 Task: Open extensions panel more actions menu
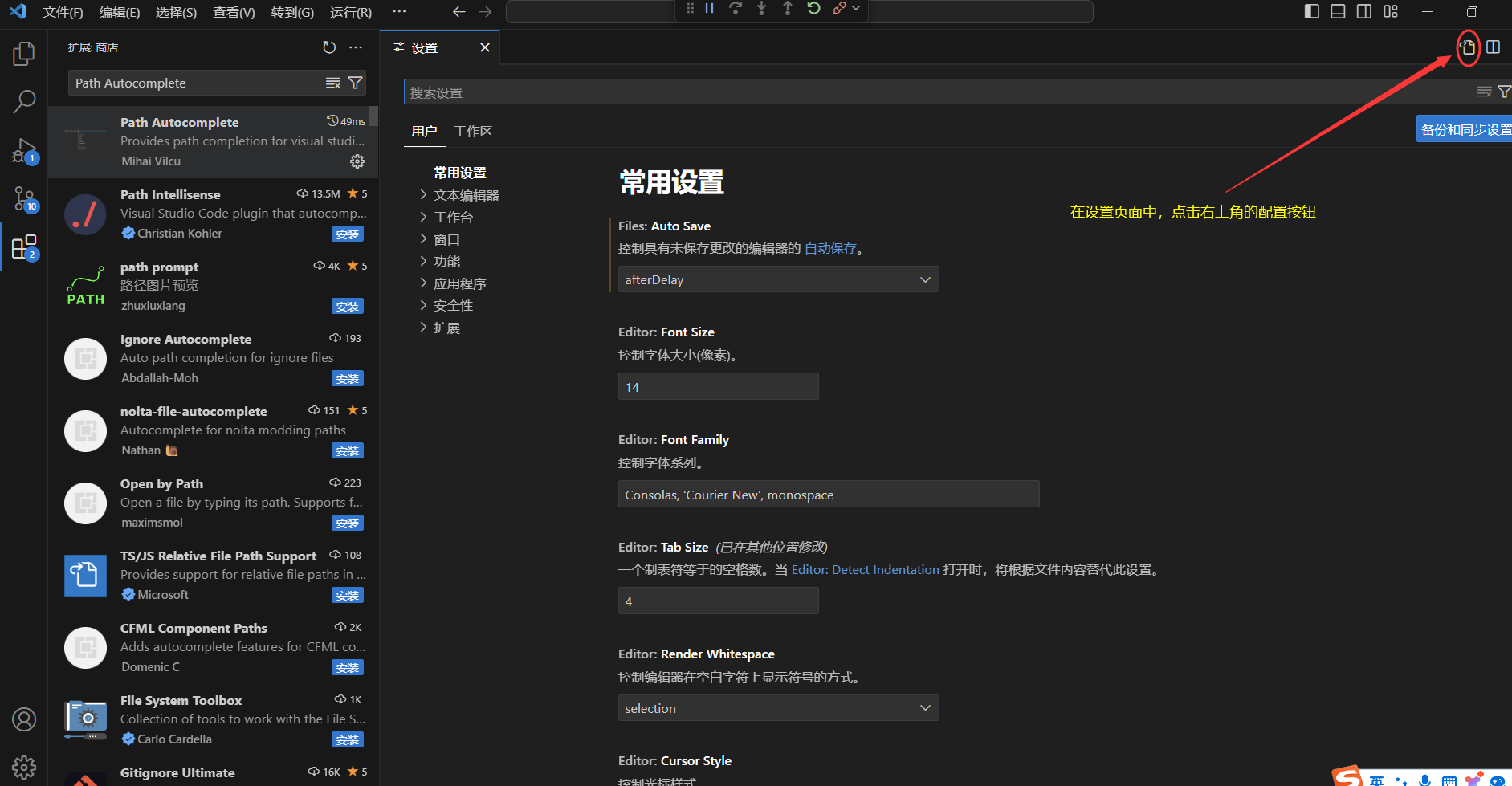pyautogui.click(x=356, y=47)
